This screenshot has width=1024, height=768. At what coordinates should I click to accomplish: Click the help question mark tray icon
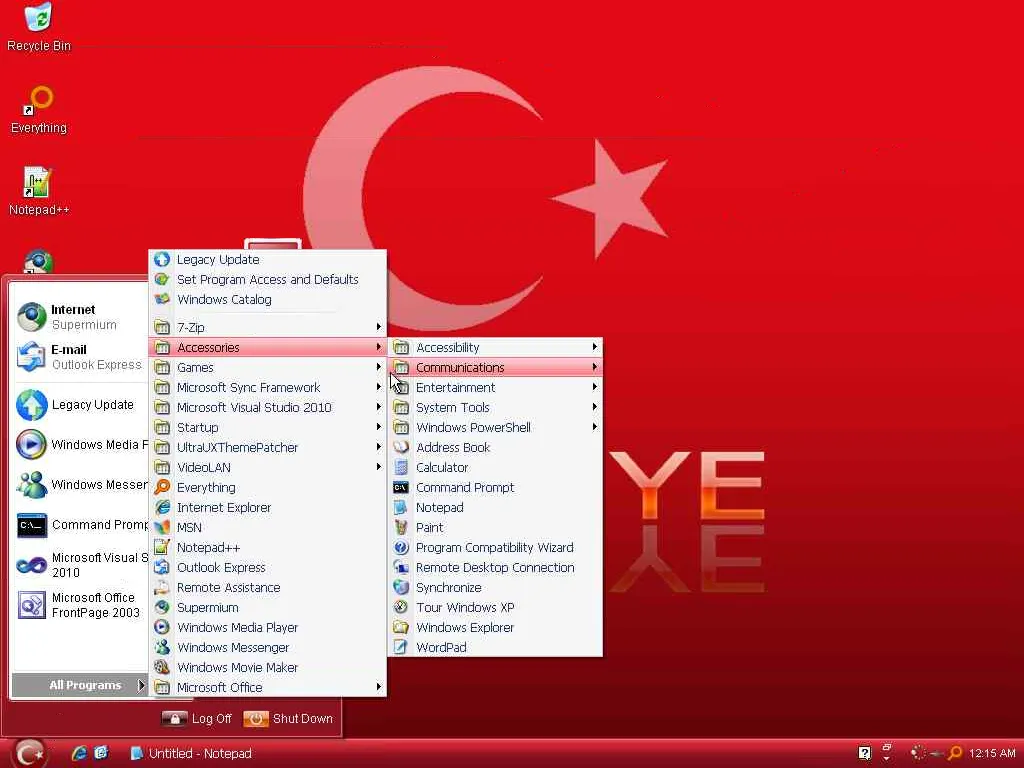point(864,753)
